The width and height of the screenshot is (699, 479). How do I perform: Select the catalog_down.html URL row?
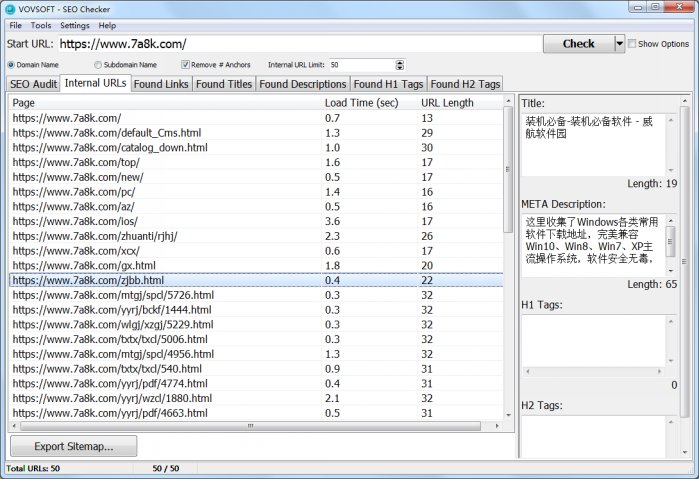pyautogui.click(x=256, y=148)
